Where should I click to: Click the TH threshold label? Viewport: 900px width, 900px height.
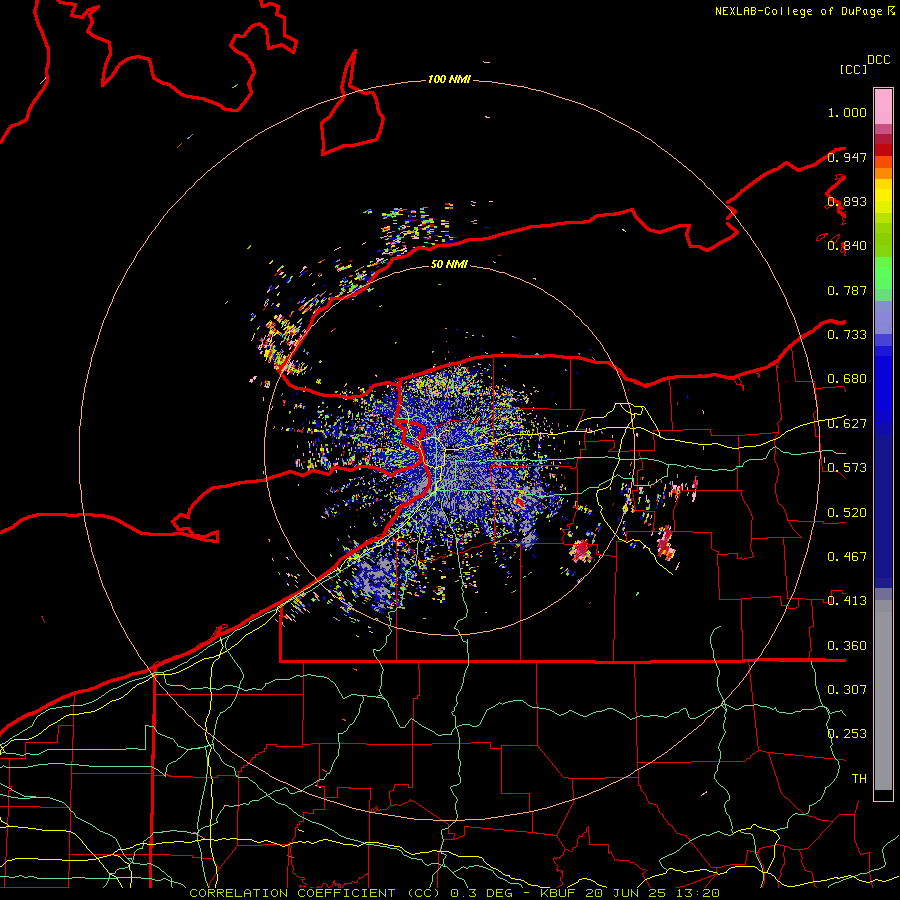point(859,778)
